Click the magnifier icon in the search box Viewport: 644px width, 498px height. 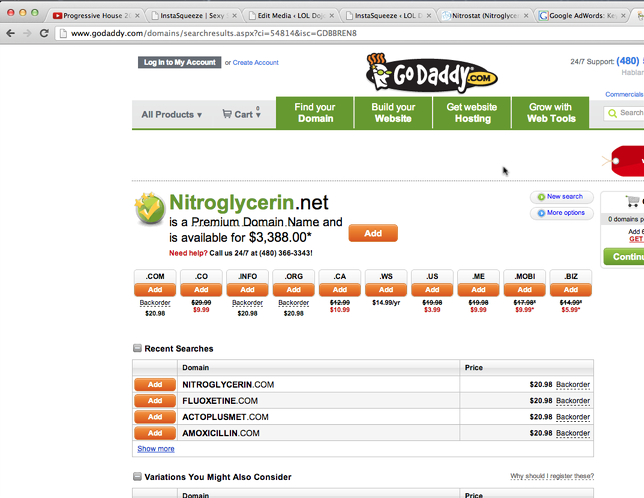coord(611,113)
